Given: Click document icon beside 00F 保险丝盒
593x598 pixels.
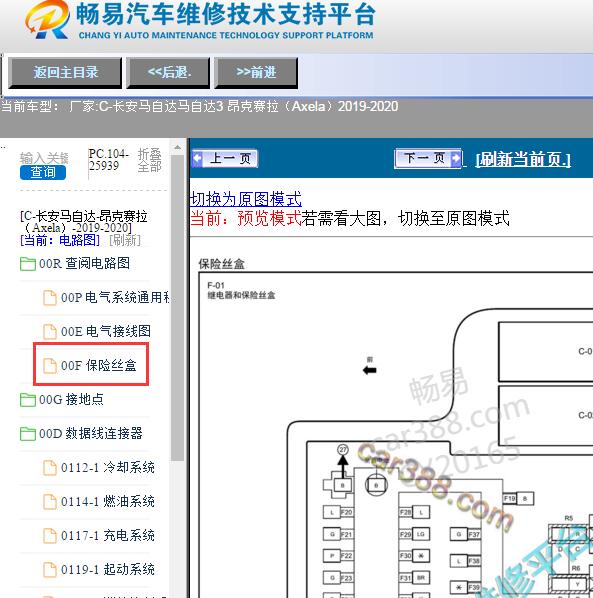Looking at the screenshot, I should [x=50, y=365].
